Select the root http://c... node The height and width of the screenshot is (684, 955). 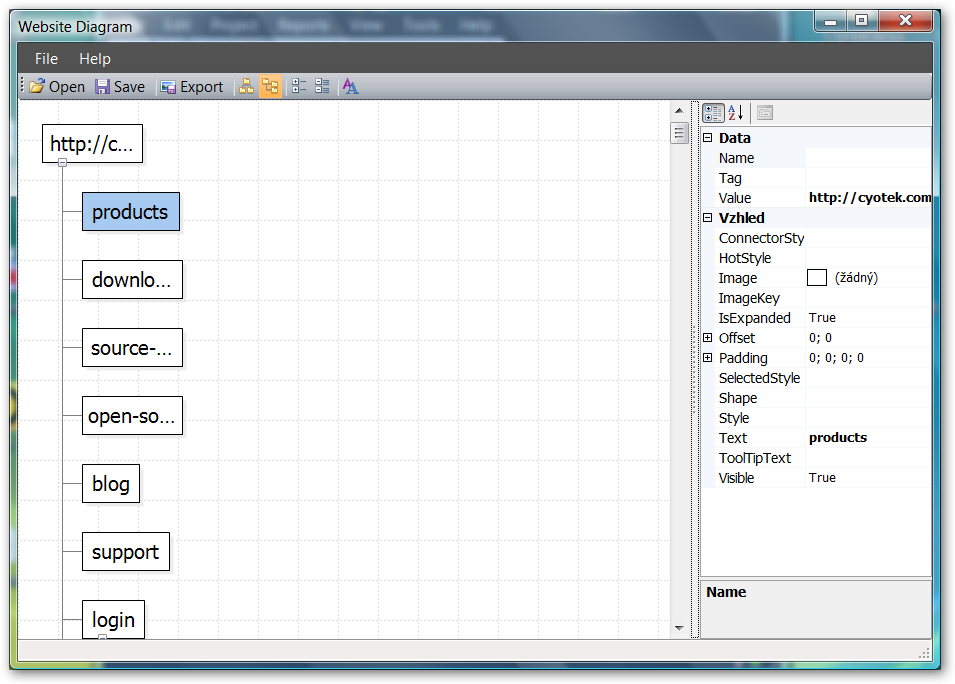pyautogui.click(x=93, y=144)
